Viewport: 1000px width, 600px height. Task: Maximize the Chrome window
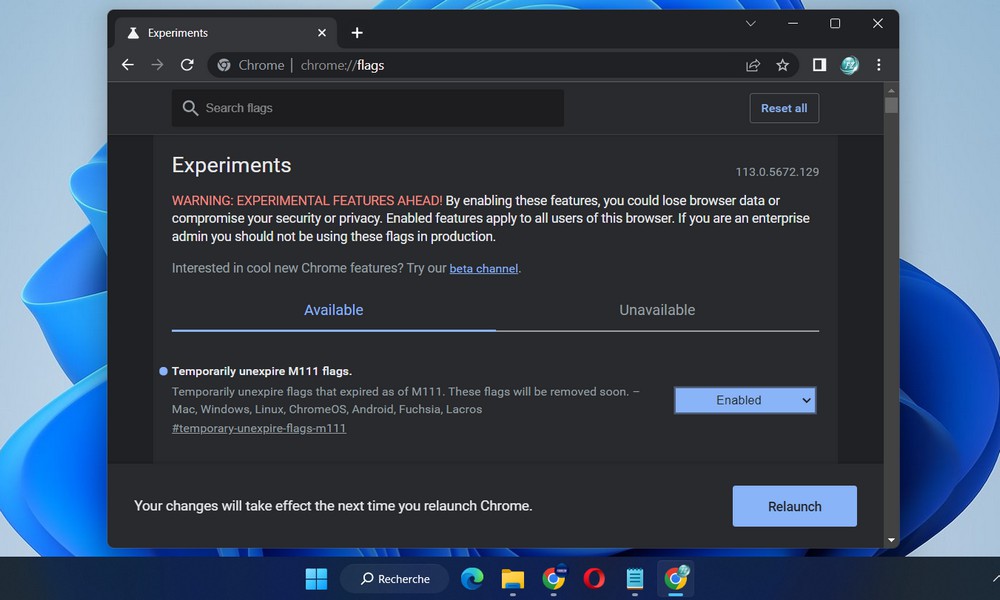(x=835, y=24)
